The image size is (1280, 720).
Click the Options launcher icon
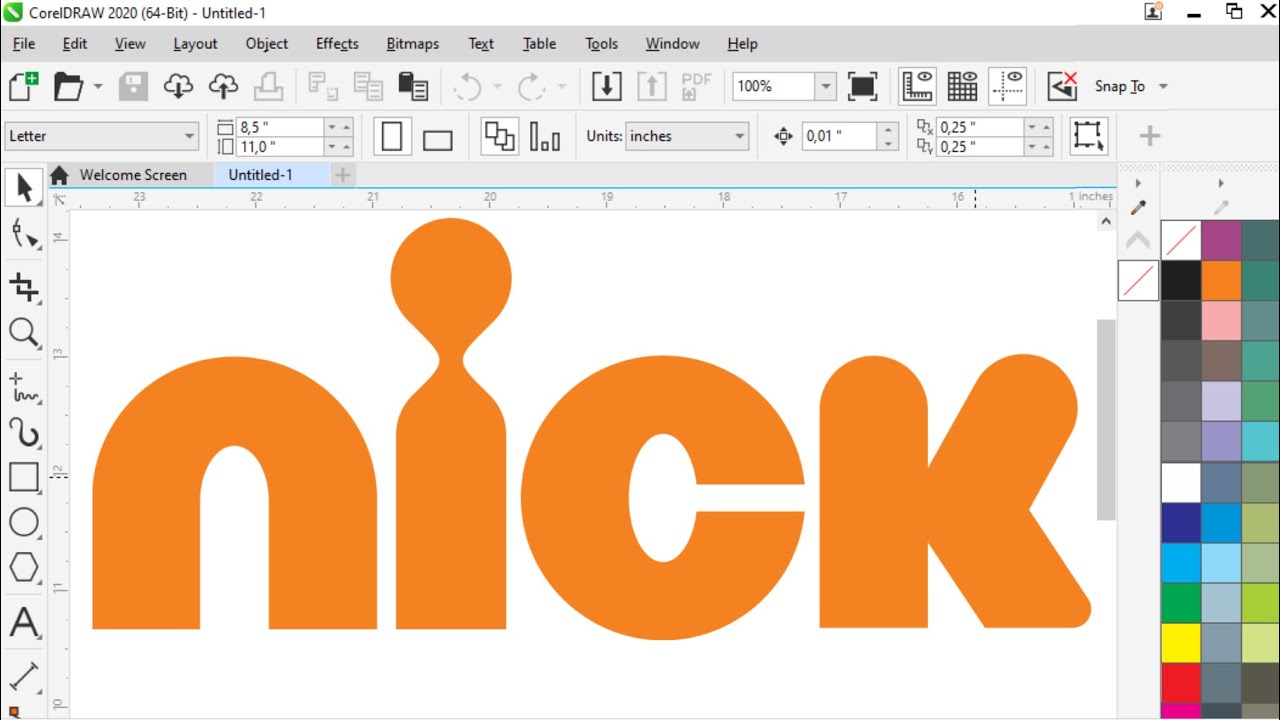point(1062,86)
